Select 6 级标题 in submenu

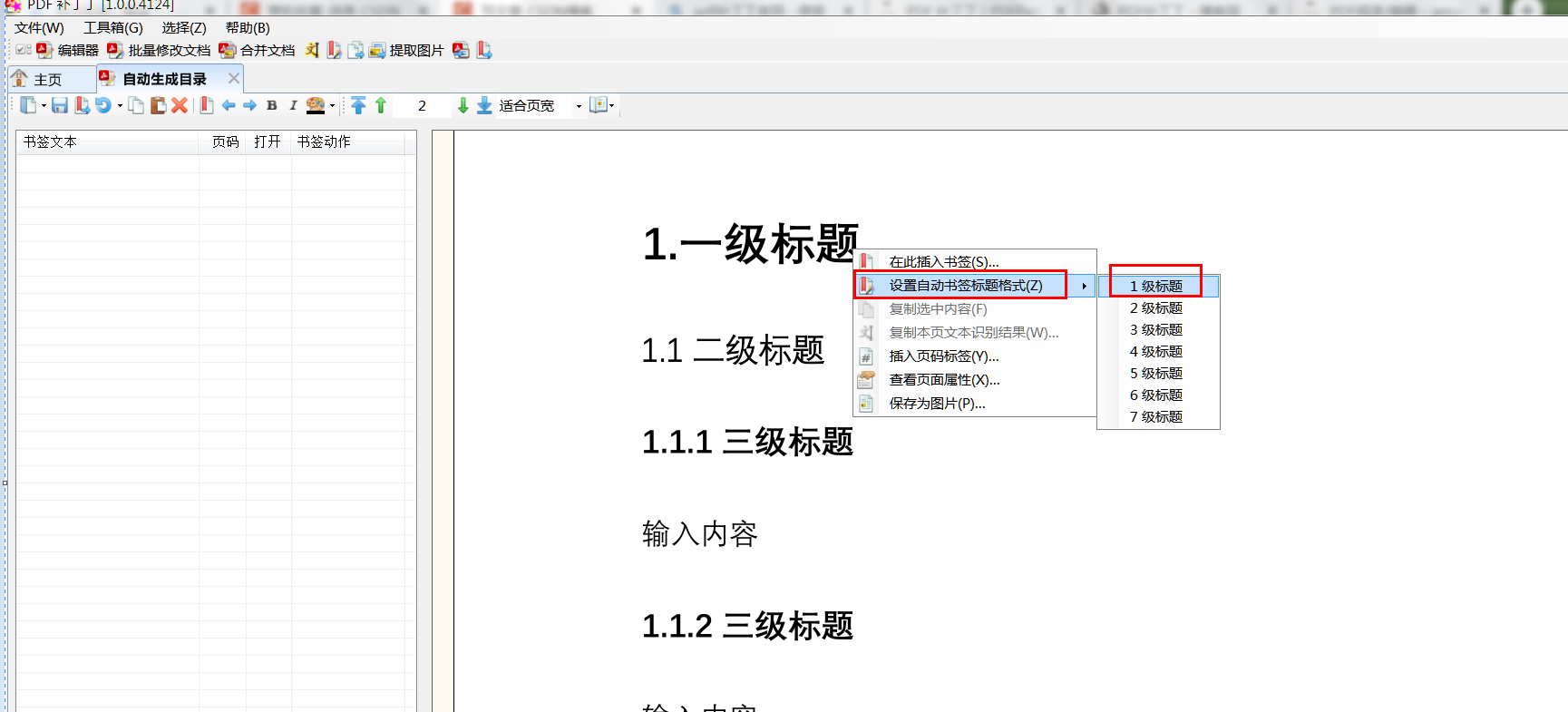pyautogui.click(x=1158, y=395)
